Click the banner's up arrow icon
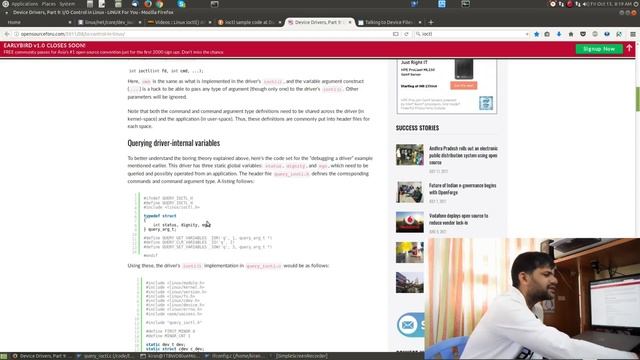The width and height of the screenshot is (640, 360). click(629, 49)
